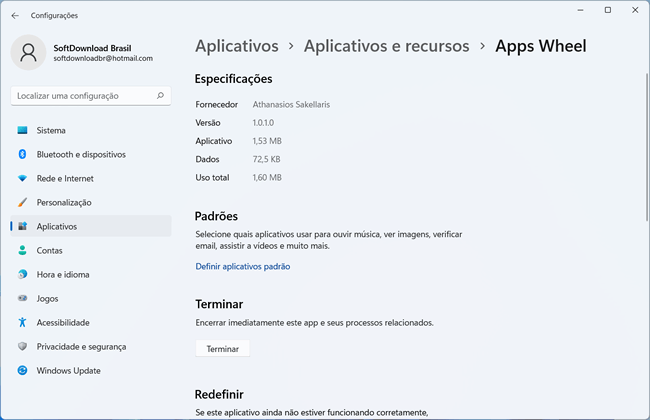
Task: Select Aplicativos in the left navigation
Action: [57, 227]
